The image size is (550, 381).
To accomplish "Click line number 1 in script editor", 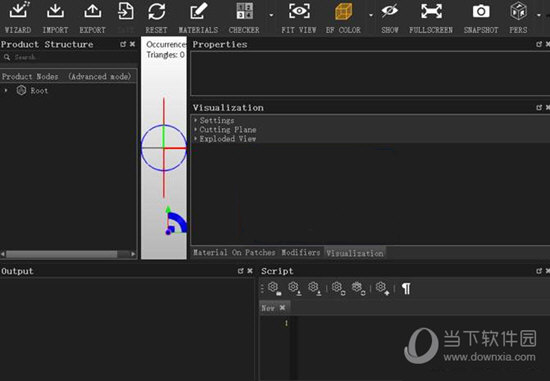I will (286, 323).
